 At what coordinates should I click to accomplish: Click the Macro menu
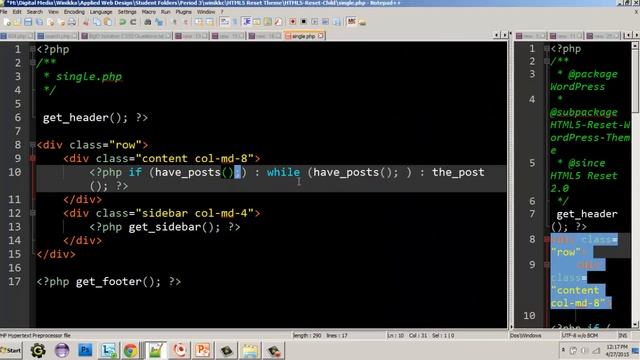[149, 12]
